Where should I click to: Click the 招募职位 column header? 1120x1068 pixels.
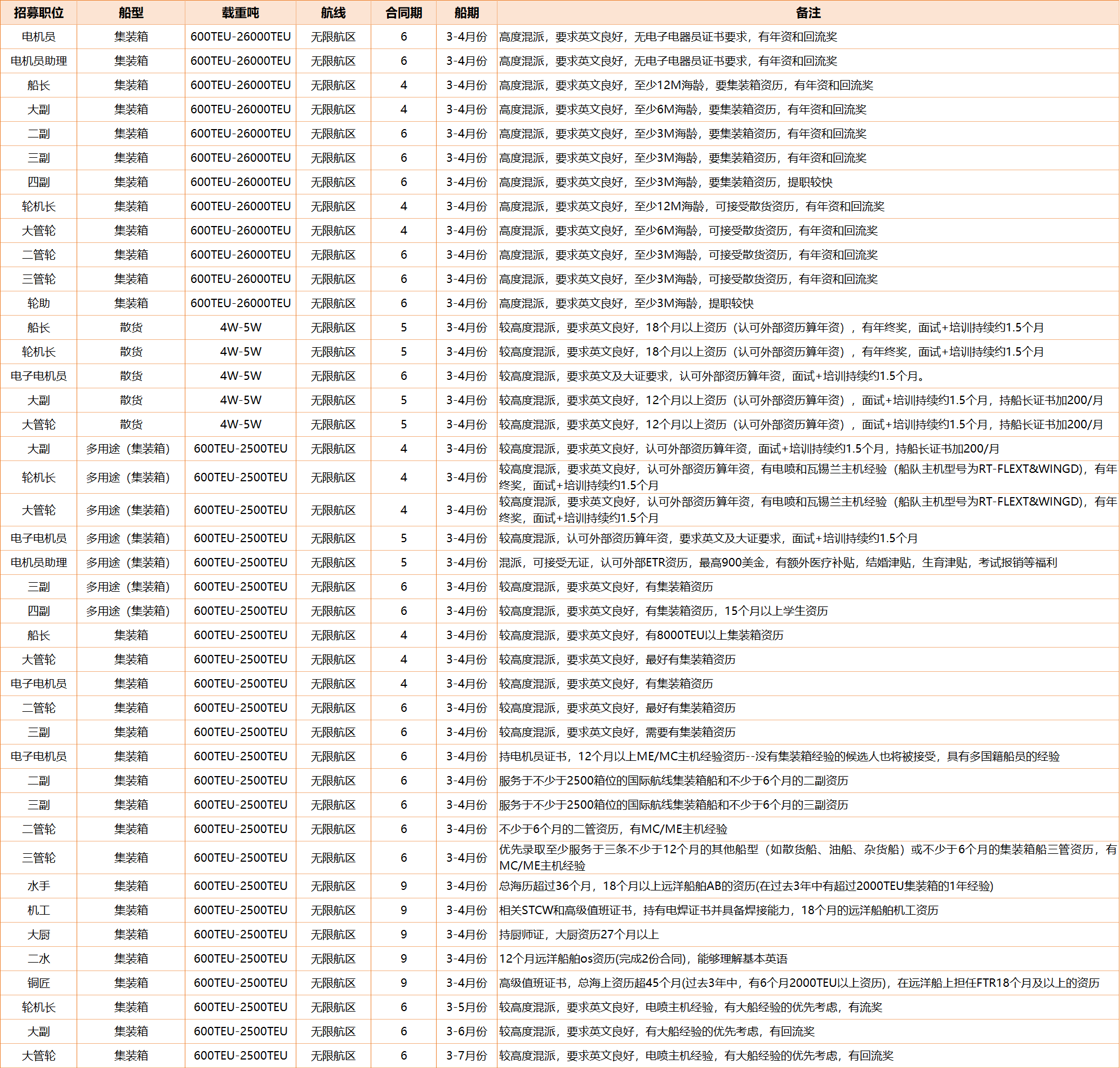pyautogui.click(x=38, y=12)
